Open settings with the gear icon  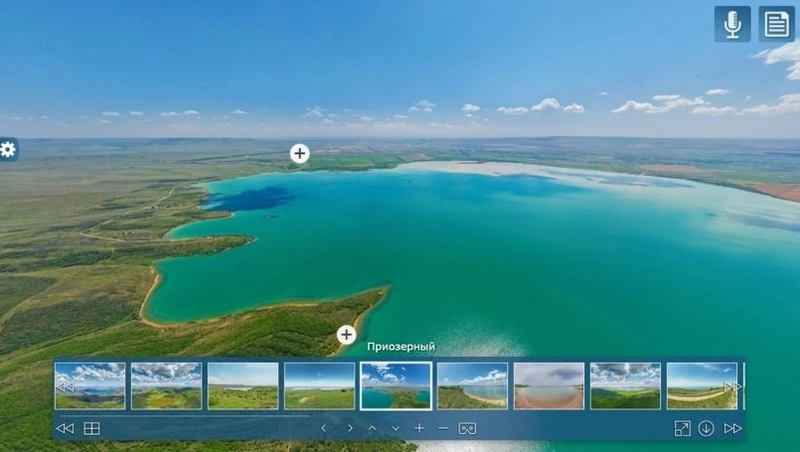pyautogui.click(x=8, y=149)
